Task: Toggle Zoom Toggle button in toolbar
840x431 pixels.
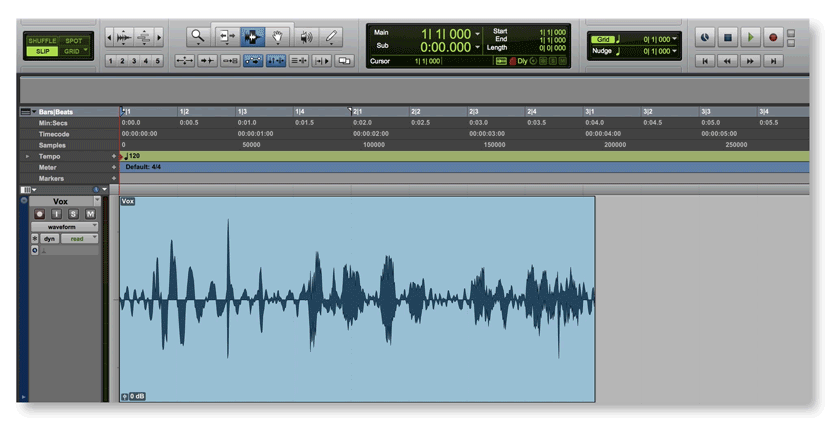Action: point(185,61)
